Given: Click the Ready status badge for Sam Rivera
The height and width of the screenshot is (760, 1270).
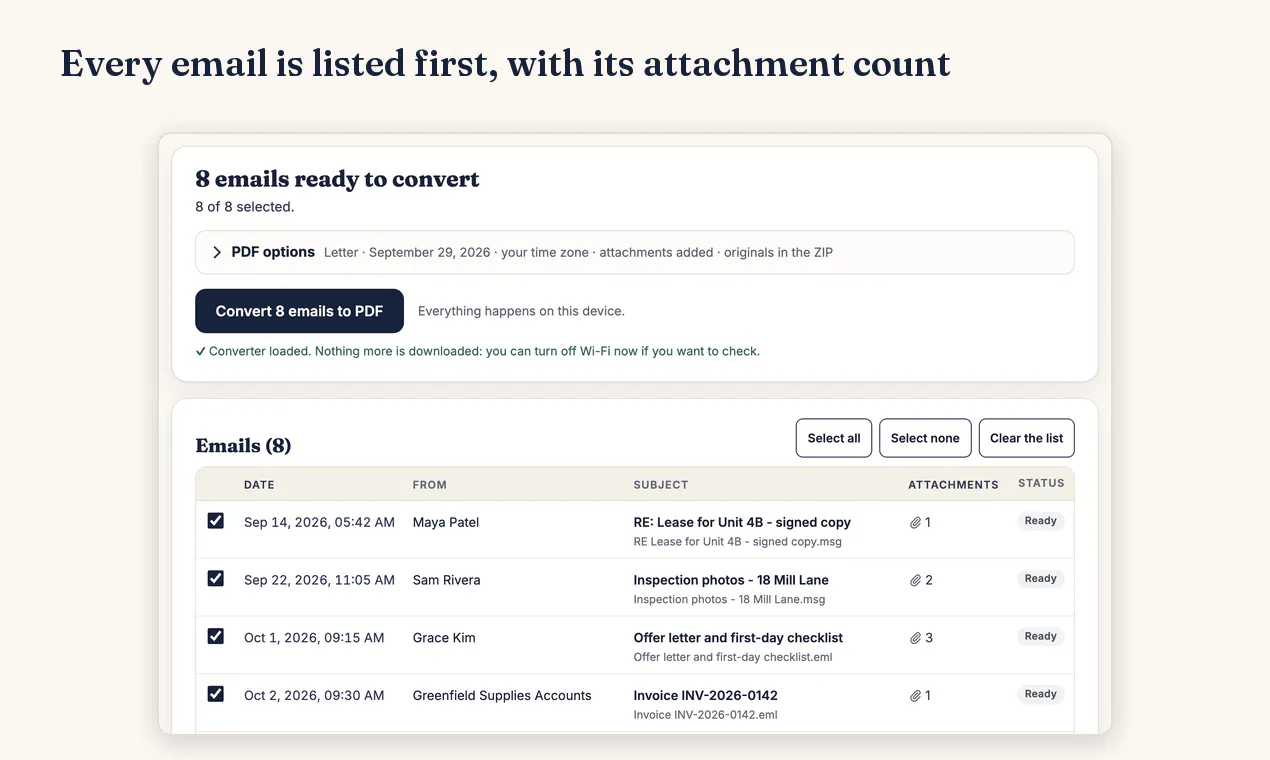Looking at the screenshot, I should click(1041, 579).
